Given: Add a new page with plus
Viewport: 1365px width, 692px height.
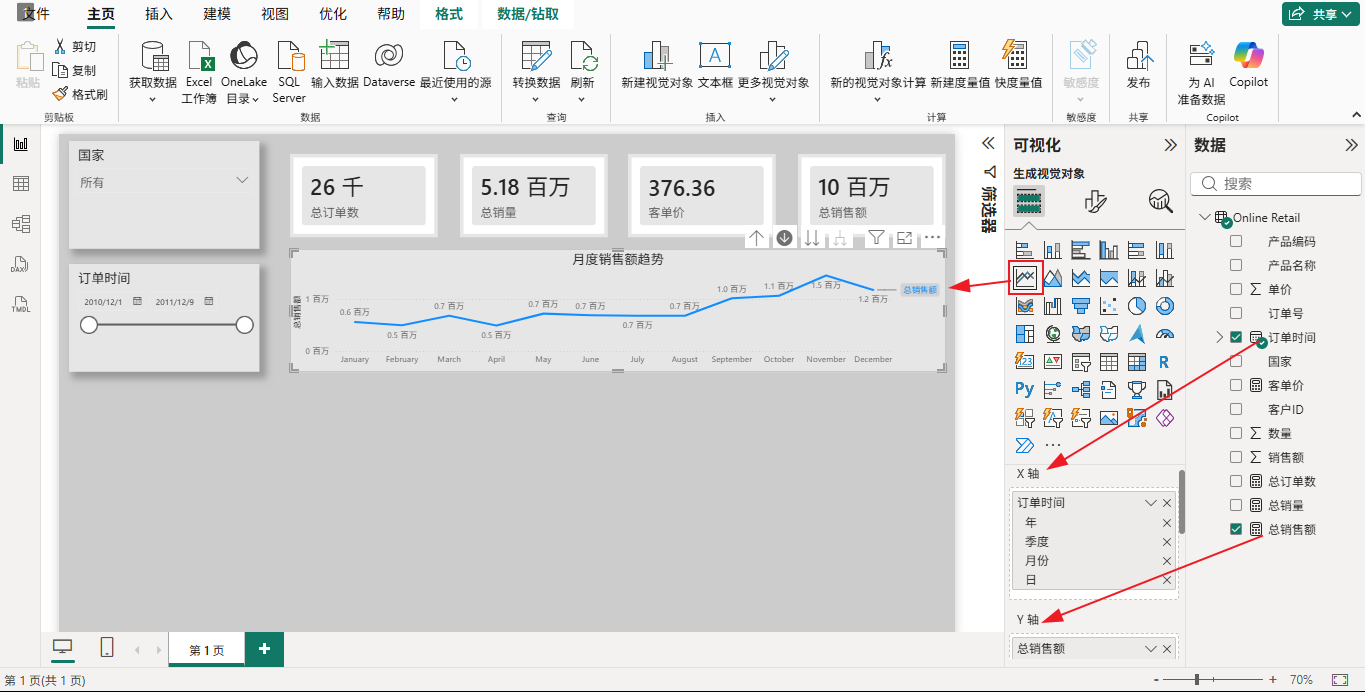Looking at the screenshot, I should click(x=264, y=649).
